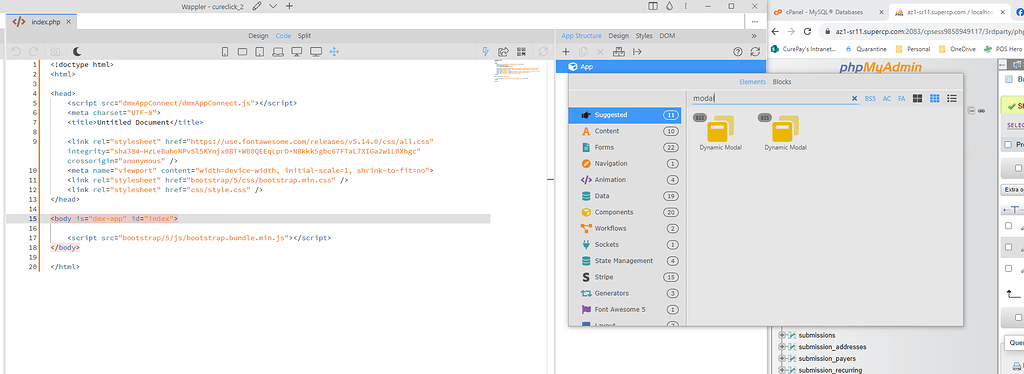
Task: Select the Generators category
Action: click(x=624, y=293)
